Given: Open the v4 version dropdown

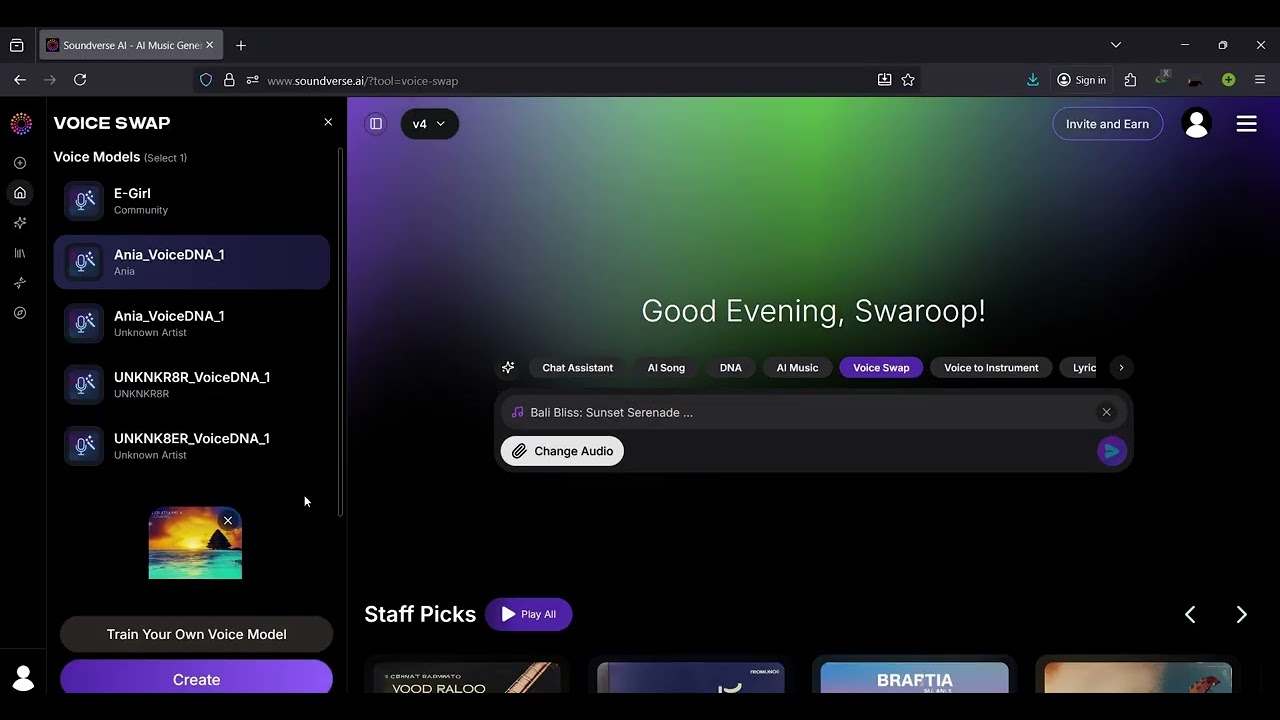Looking at the screenshot, I should tap(429, 124).
